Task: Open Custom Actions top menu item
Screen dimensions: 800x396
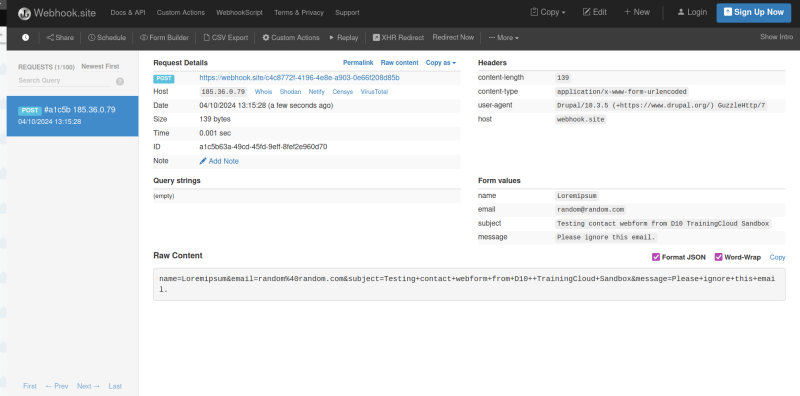Action: click(x=181, y=12)
